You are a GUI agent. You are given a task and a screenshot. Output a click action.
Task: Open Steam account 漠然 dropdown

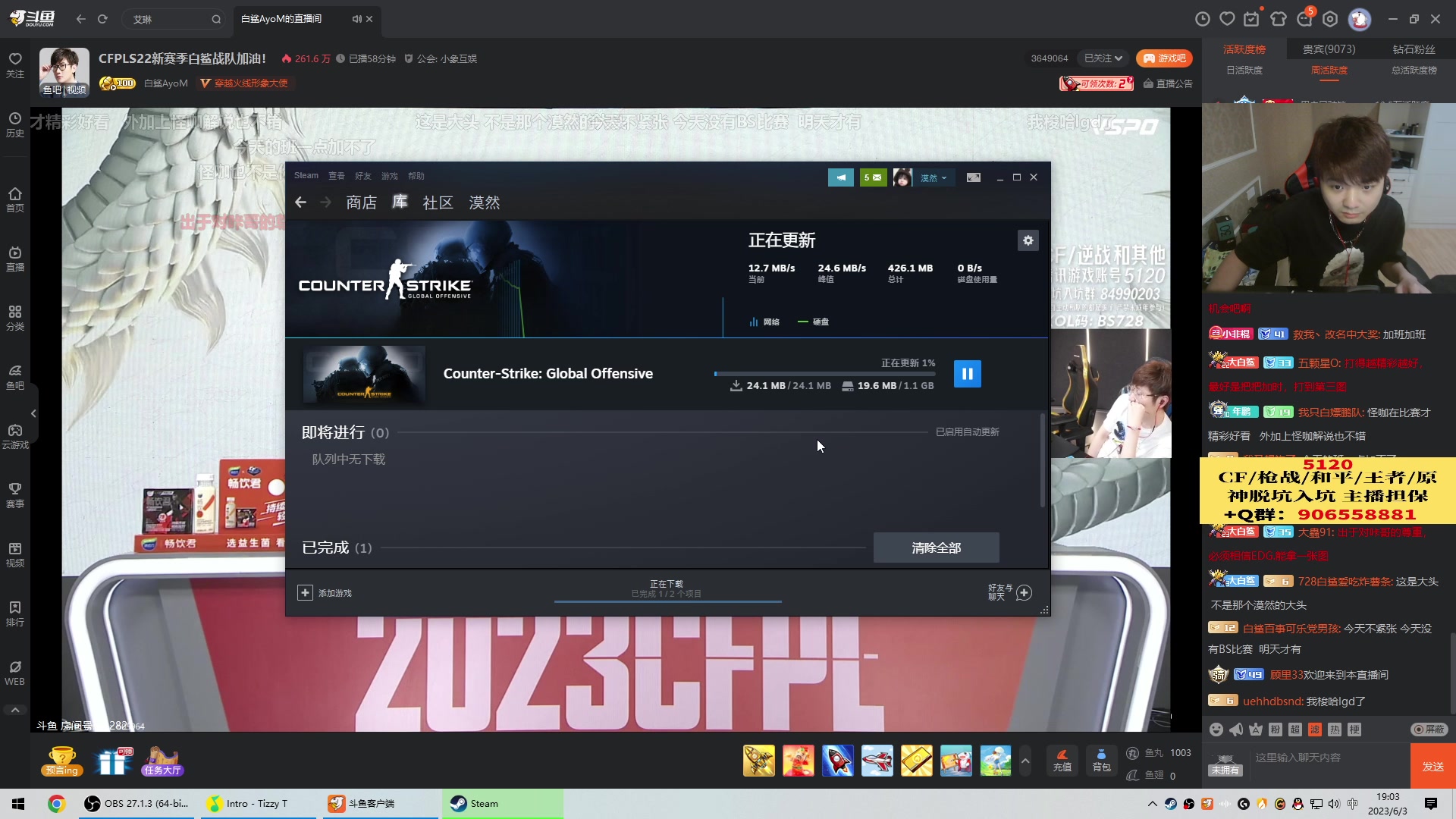934,177
